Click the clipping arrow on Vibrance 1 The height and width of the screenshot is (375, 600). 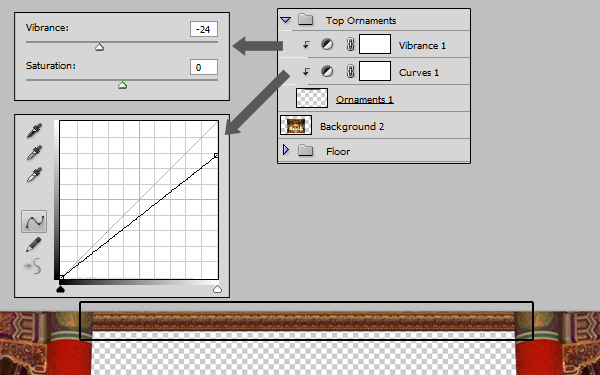[x=306, y=45]
